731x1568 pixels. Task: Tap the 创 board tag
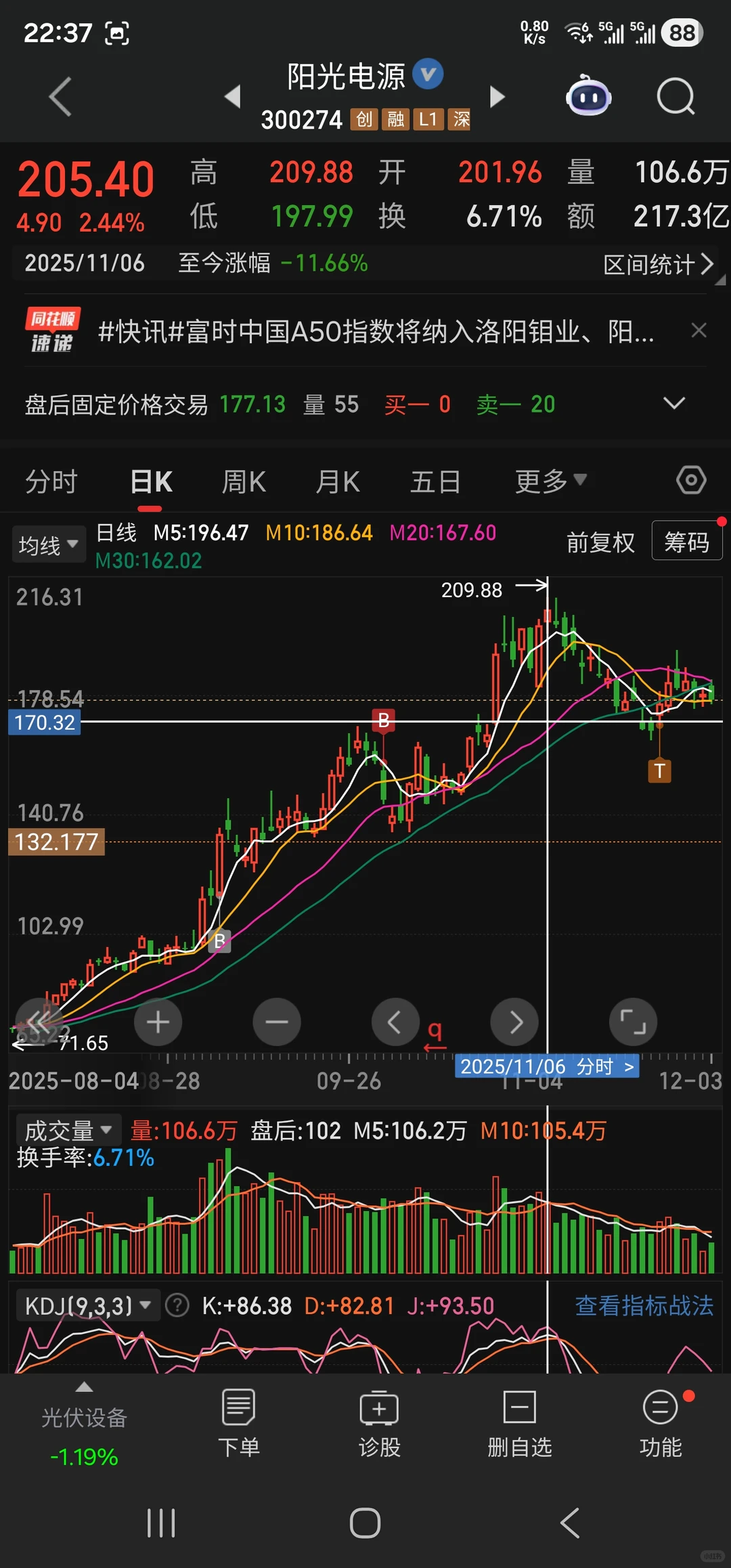pos(364,120)
